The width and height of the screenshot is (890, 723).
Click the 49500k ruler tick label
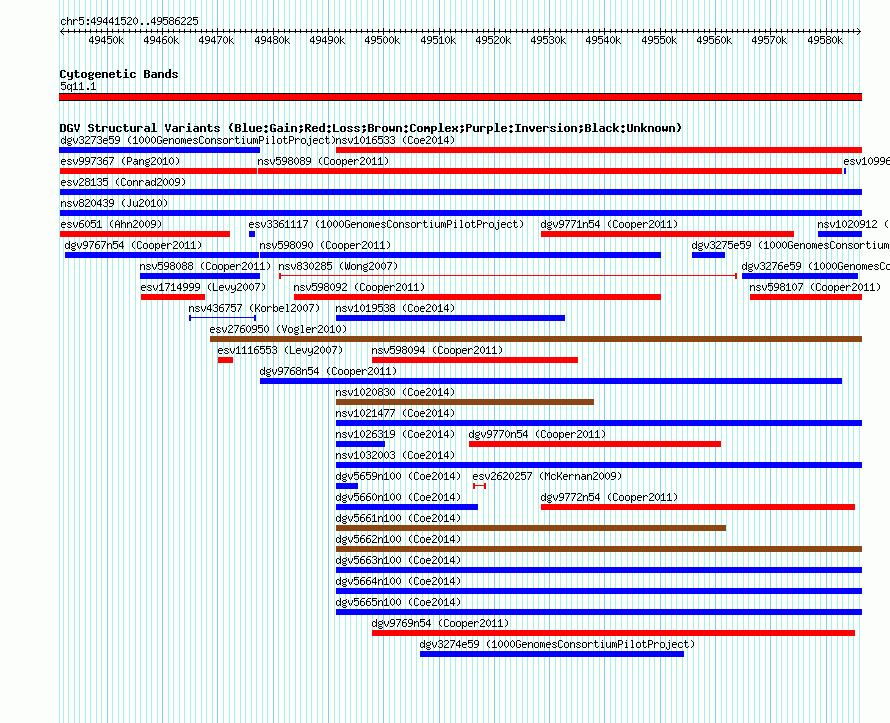382,40
